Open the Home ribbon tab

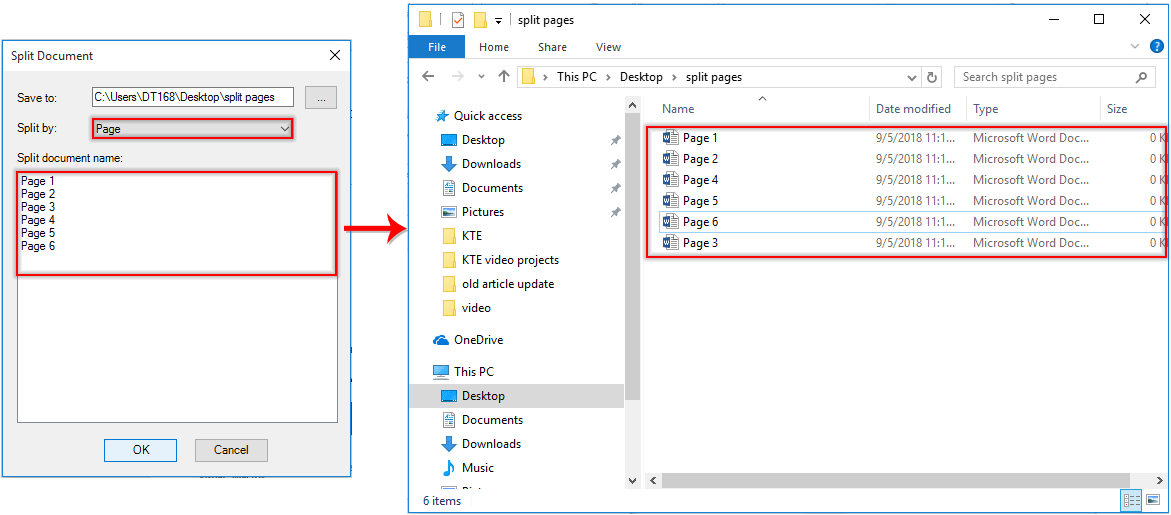[494, 47]
